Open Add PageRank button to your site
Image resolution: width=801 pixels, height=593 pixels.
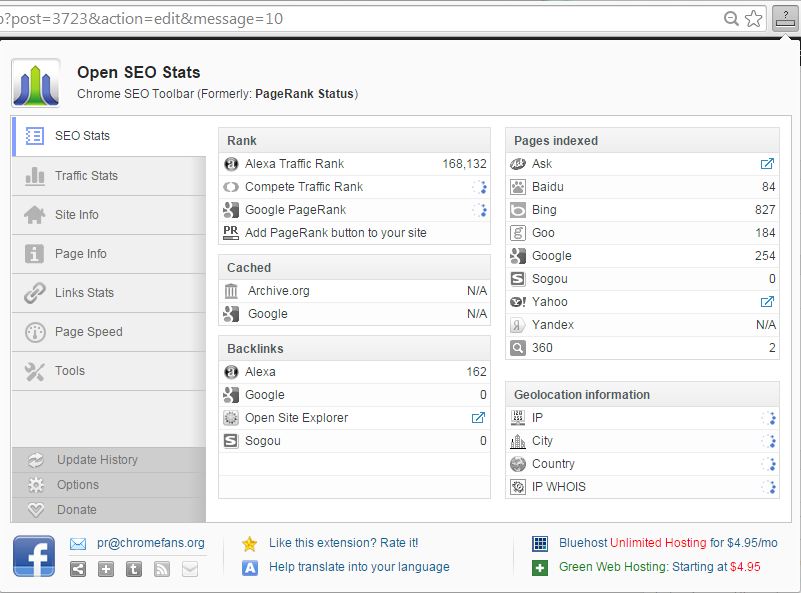tap(336, 233)
